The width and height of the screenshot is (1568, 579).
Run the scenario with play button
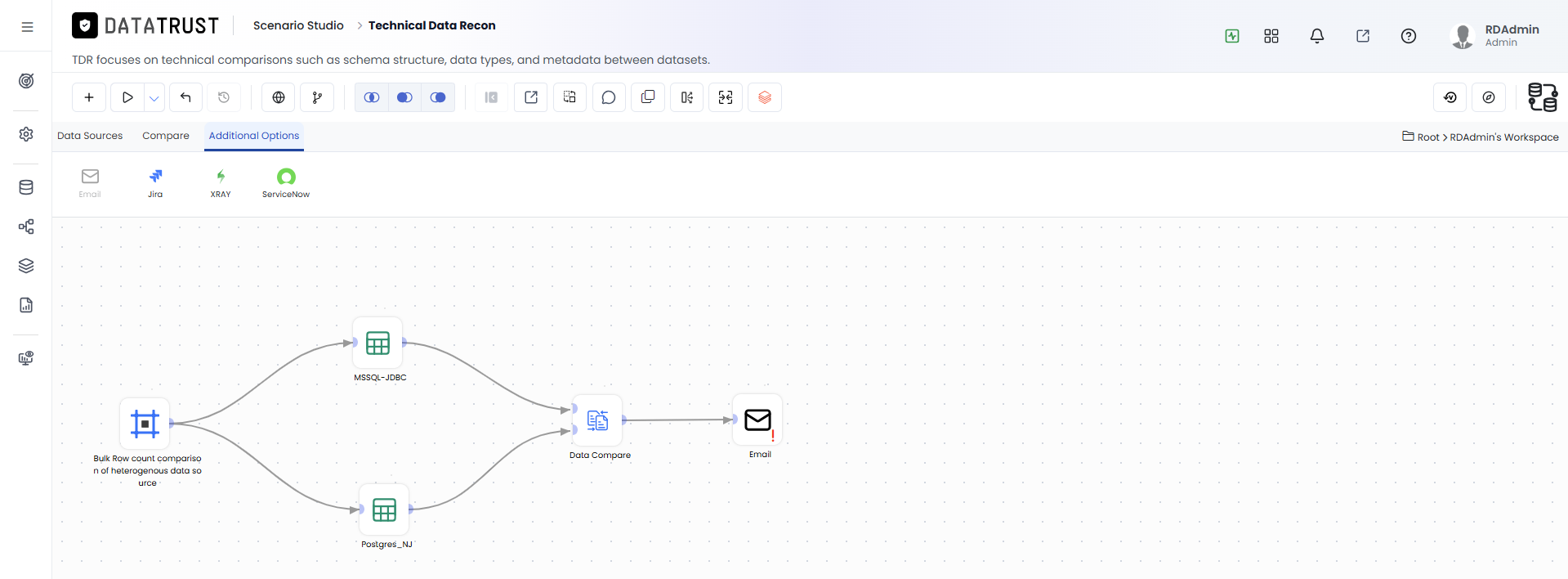(127, 97)
